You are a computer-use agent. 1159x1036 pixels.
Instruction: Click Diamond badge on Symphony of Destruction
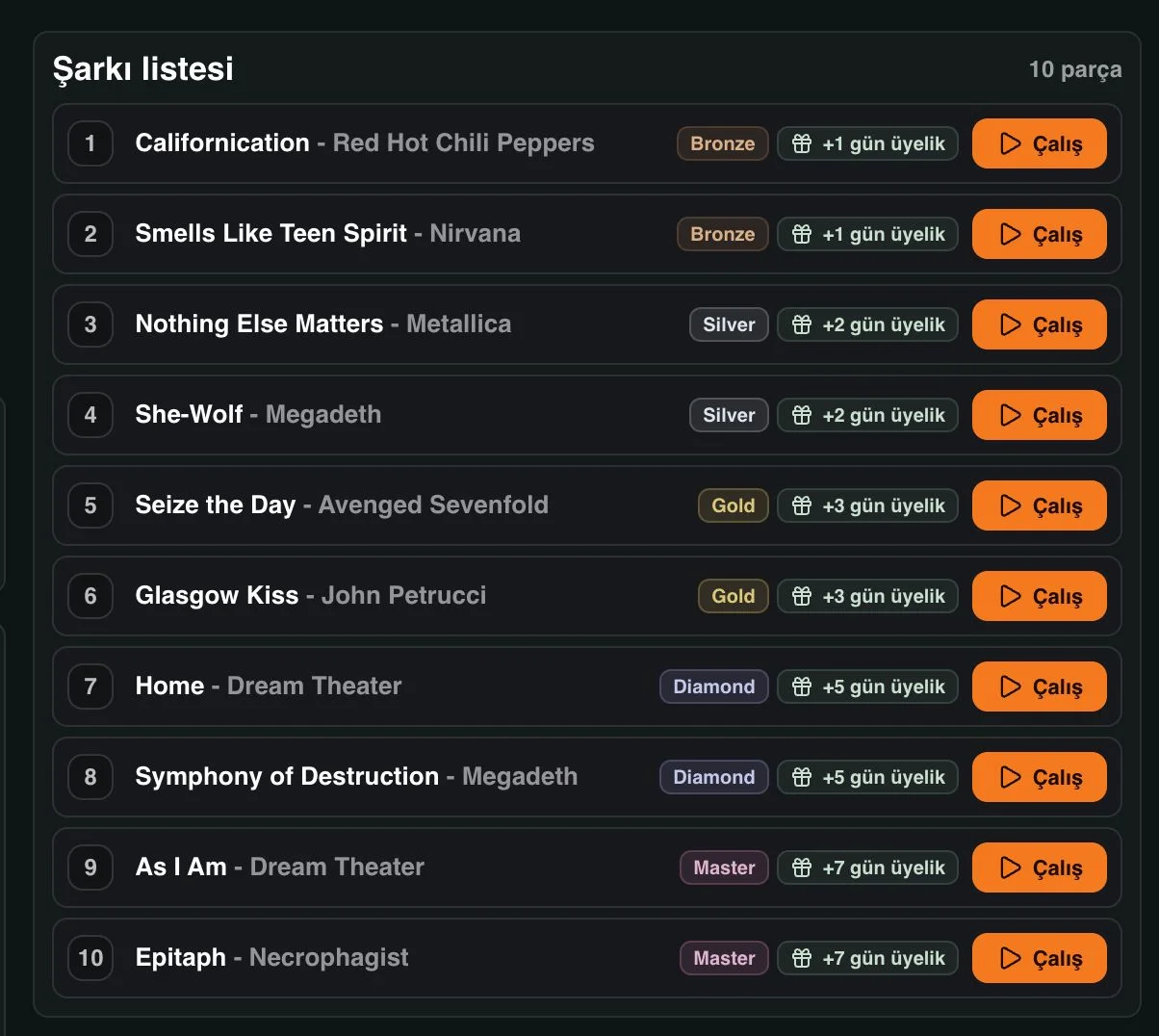714,777
